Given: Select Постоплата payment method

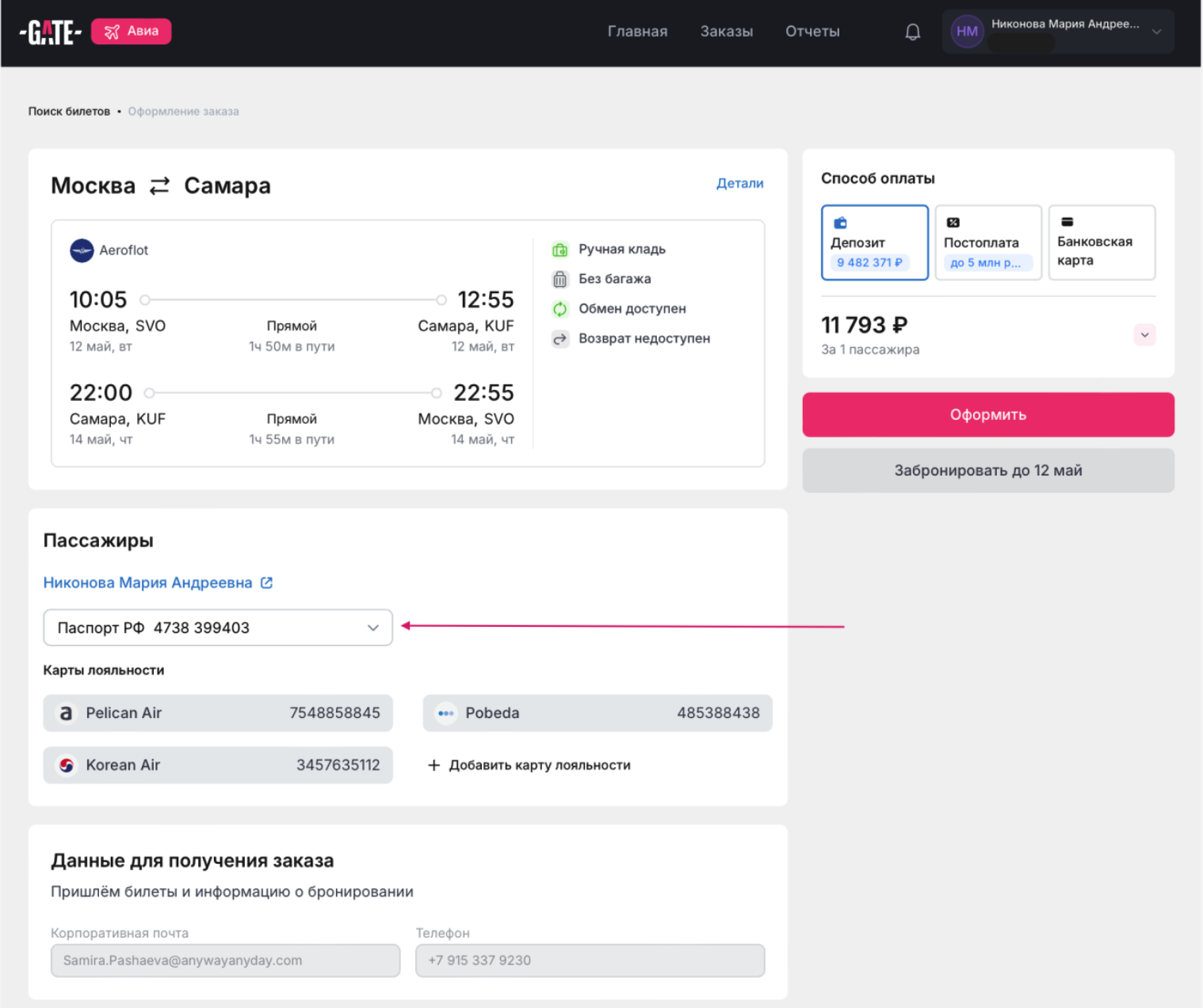Looking at the screenshot, I should tap(987, 242).
